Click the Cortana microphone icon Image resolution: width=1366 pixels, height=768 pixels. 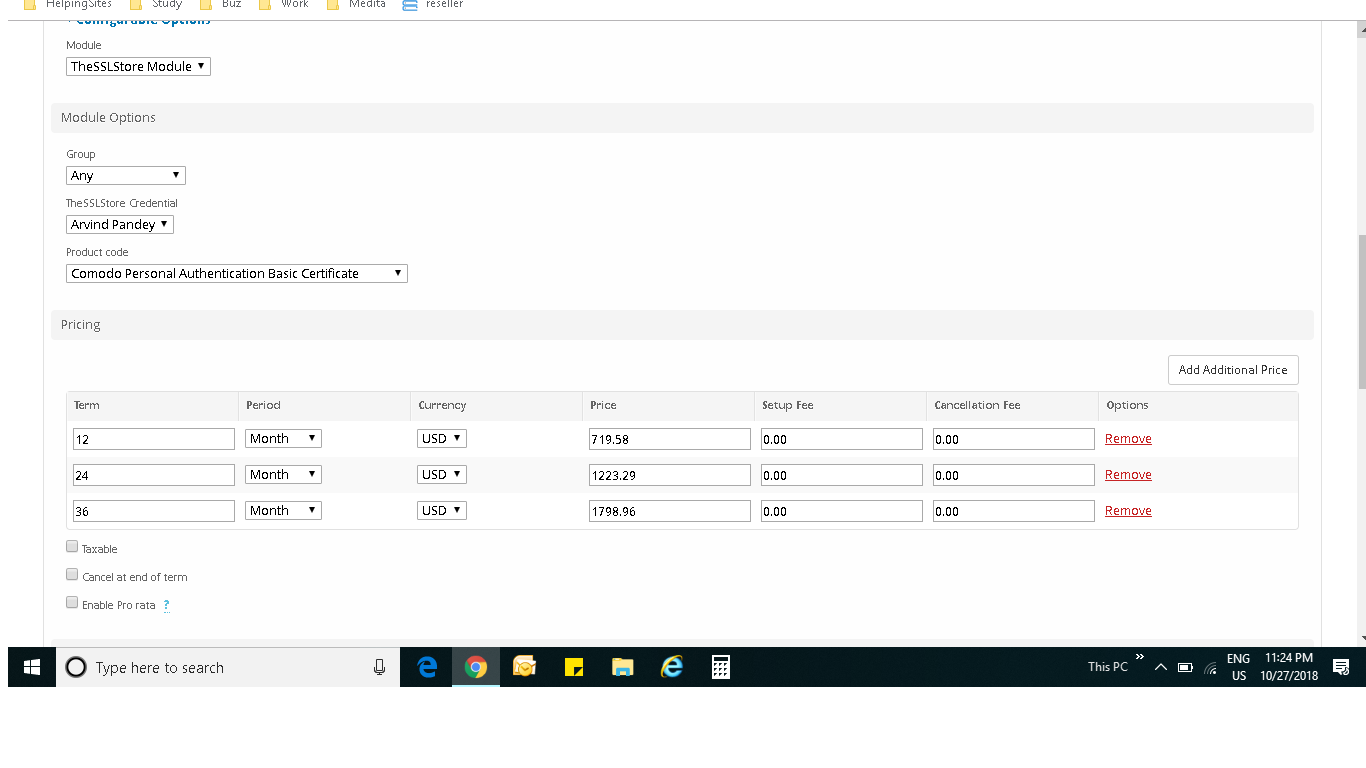point(379,667)
